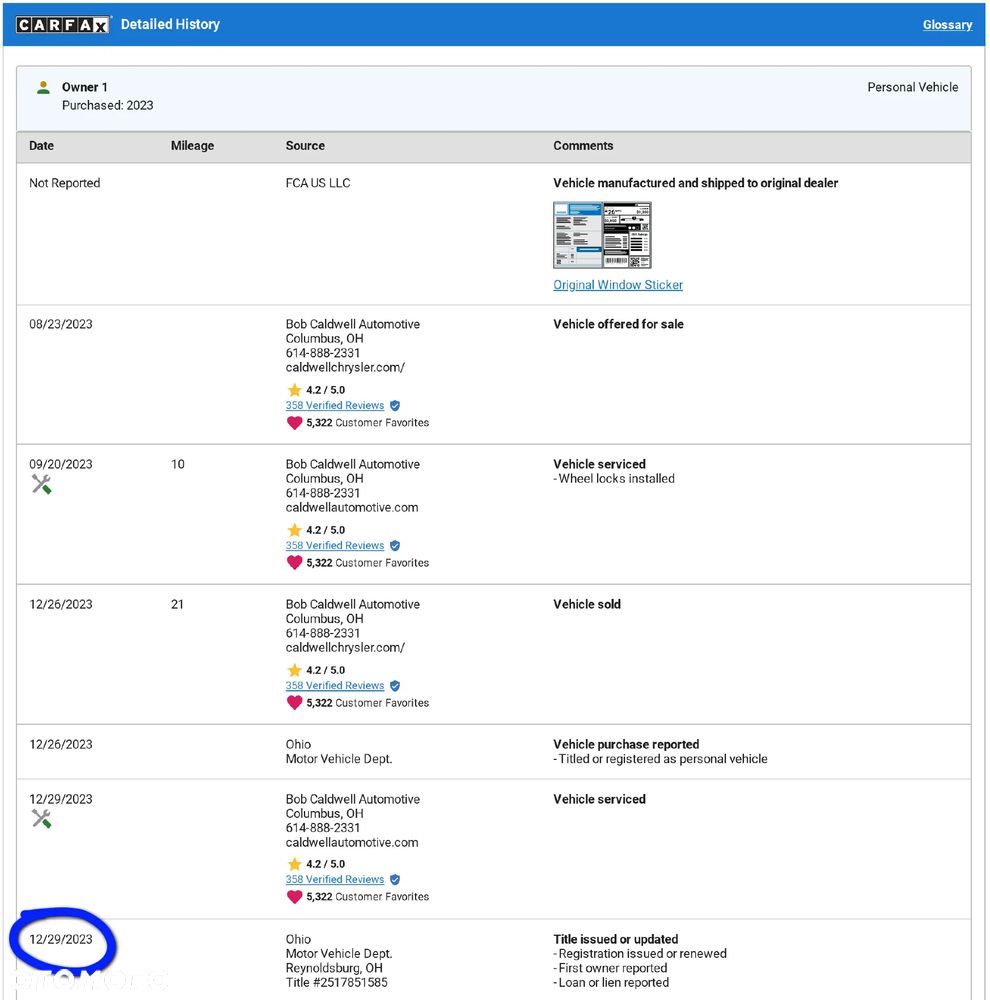Open the Original Window Sticker link
Image resolution: width=990 pixels, height=1000 pixels.
coord(617,285)
